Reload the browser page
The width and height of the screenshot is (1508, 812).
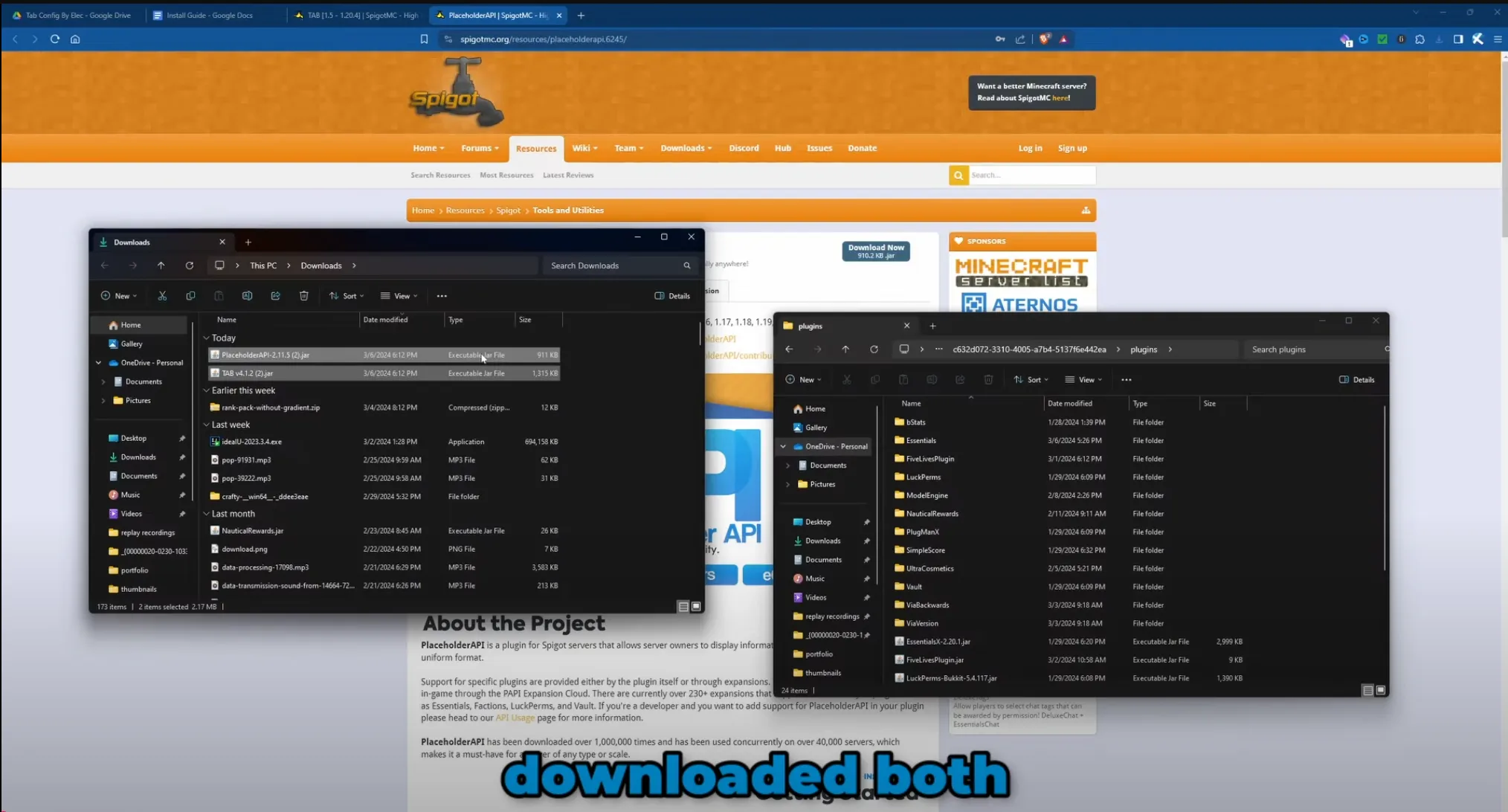tap(54, 39)
